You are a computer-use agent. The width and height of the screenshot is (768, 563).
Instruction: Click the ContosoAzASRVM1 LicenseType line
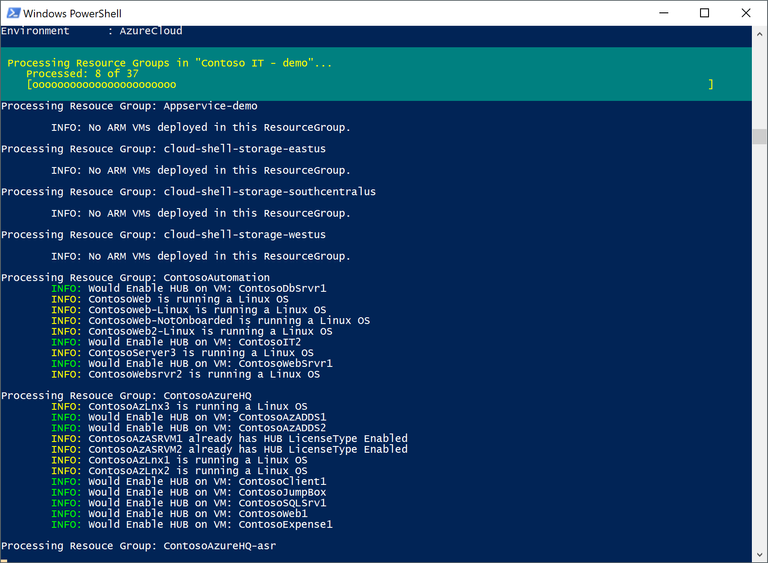tap(229, 439)
